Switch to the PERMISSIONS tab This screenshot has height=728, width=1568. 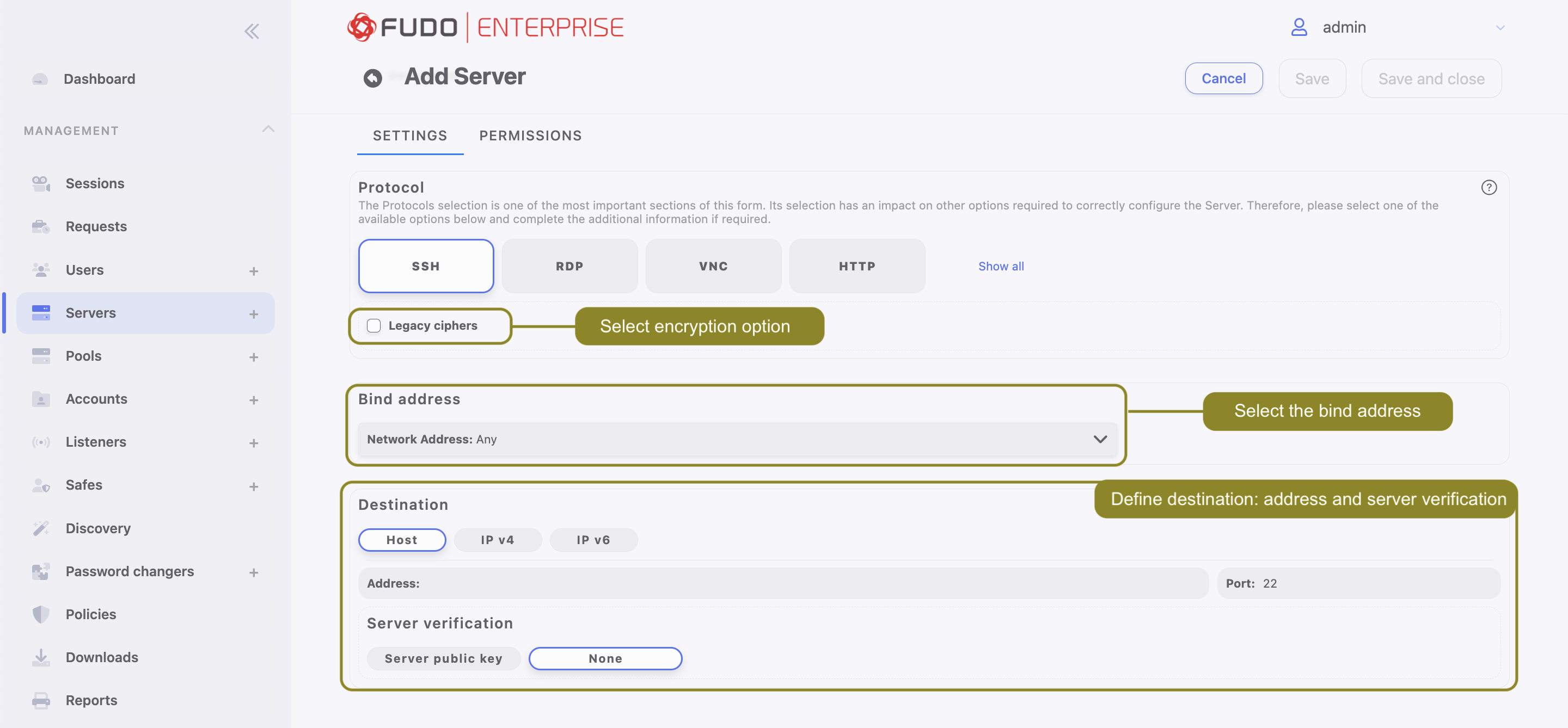[x=530, y=135]
